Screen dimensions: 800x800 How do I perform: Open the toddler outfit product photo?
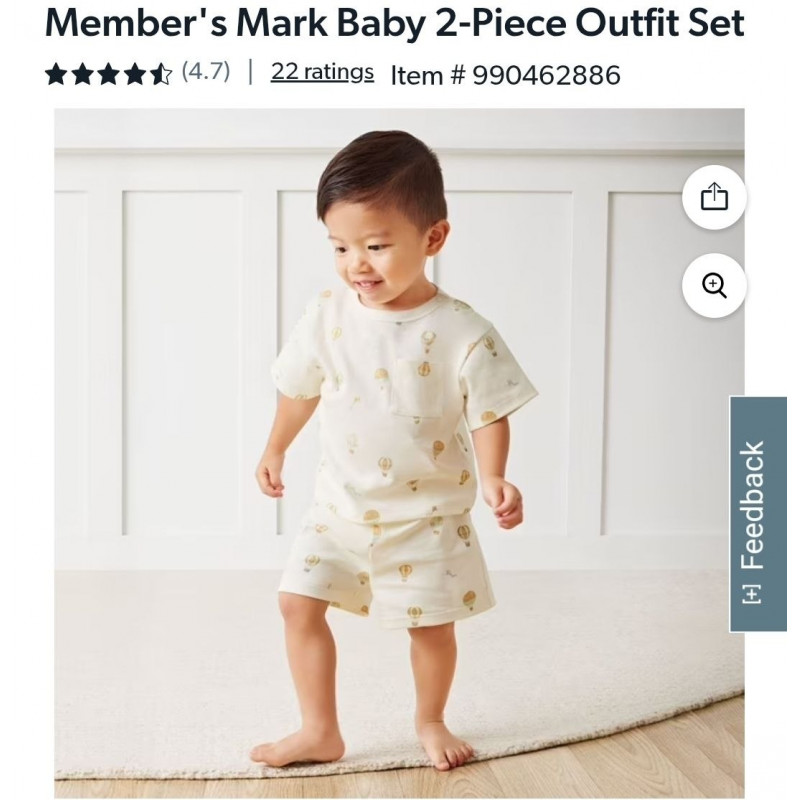(x=399, y=453)
